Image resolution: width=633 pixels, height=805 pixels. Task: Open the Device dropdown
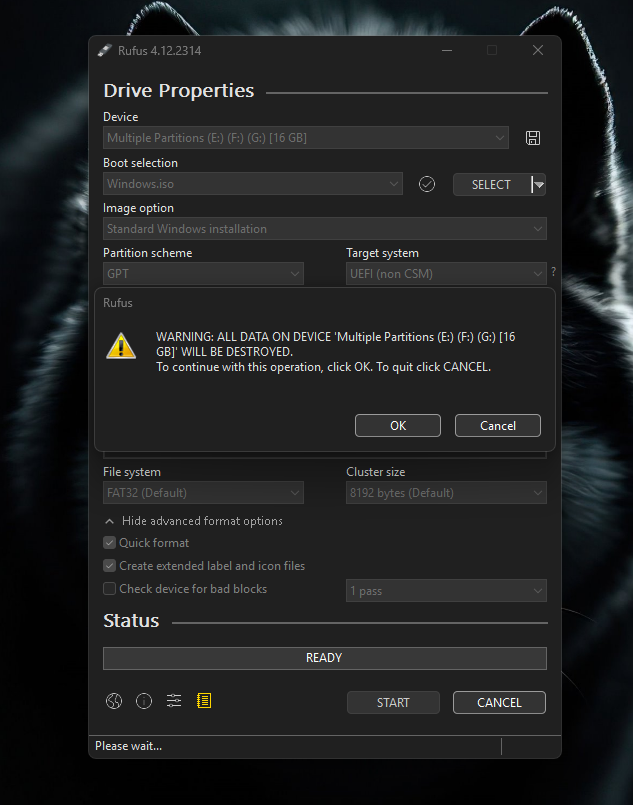coord(306,138)
